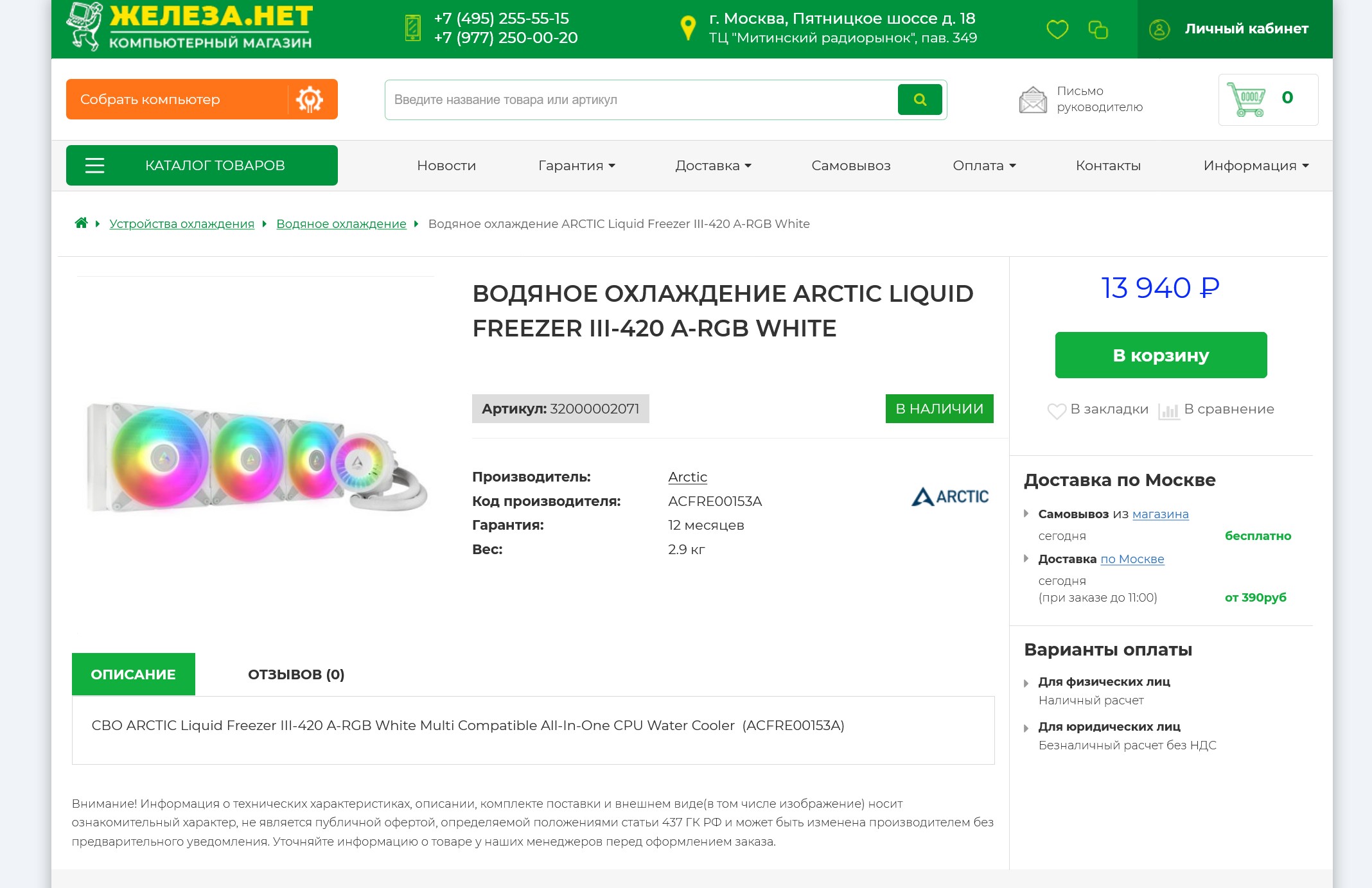Switch to the 'ОТЗЫВОВ (0)' tab
The width and height of the screenshot is (1372, 888).
click(296, 674)
